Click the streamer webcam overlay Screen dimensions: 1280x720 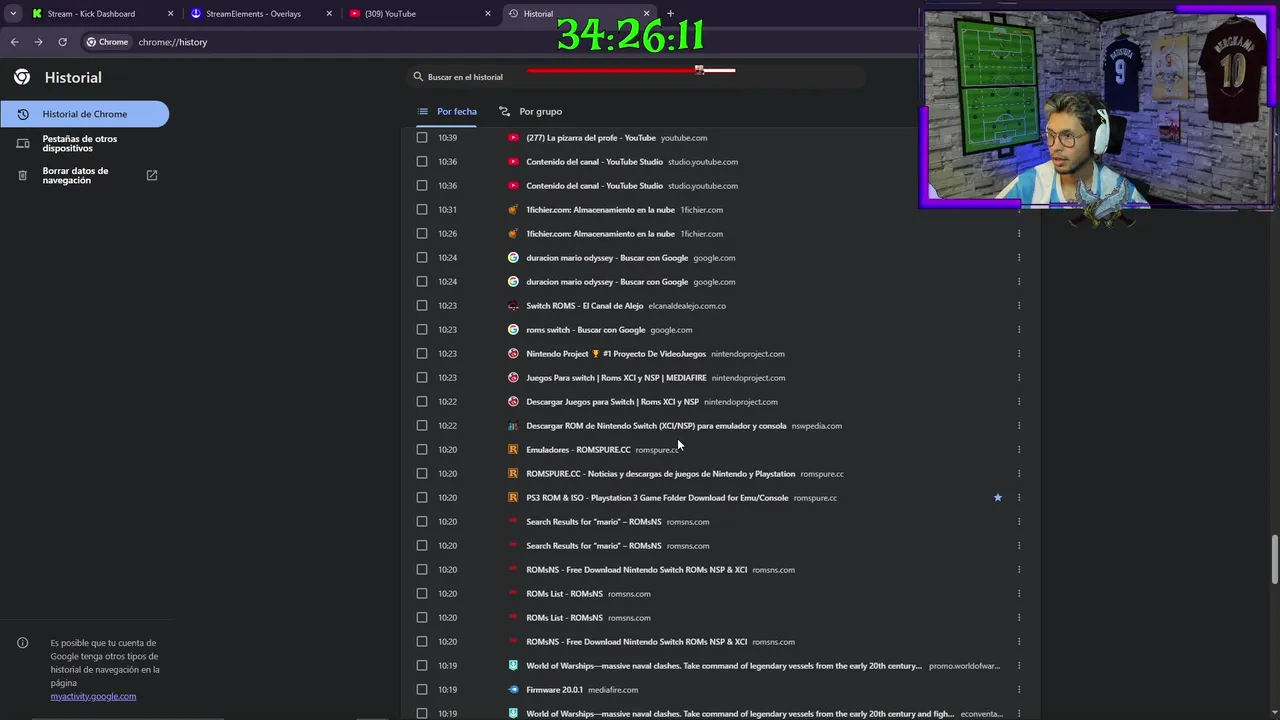pos(1097,107)
